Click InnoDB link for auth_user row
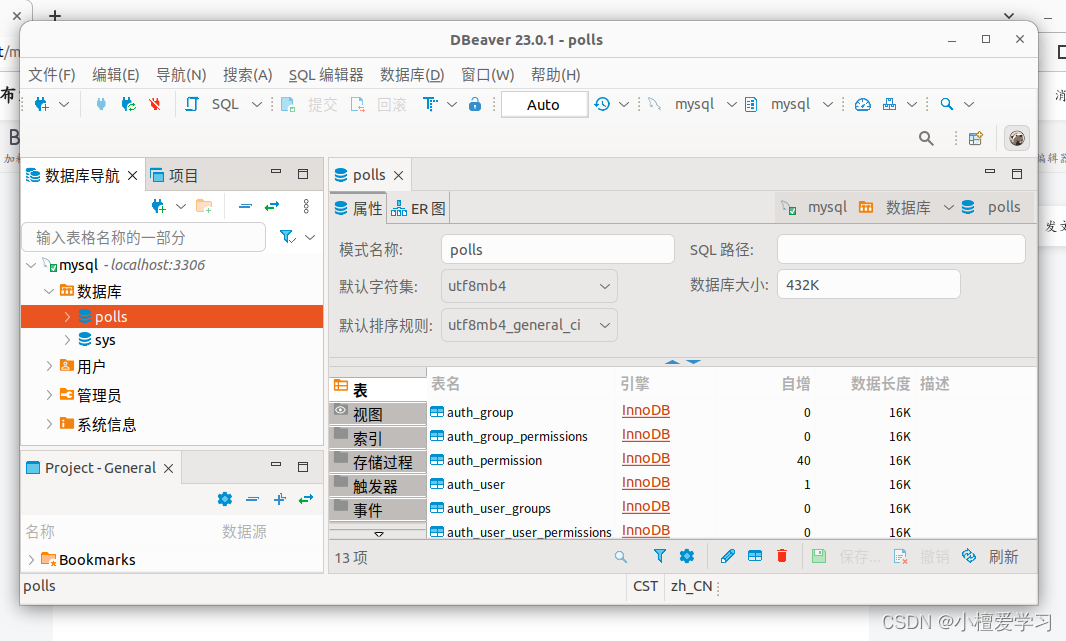The height and width of the screenshot is (641, 1066). tap(646, 483)
